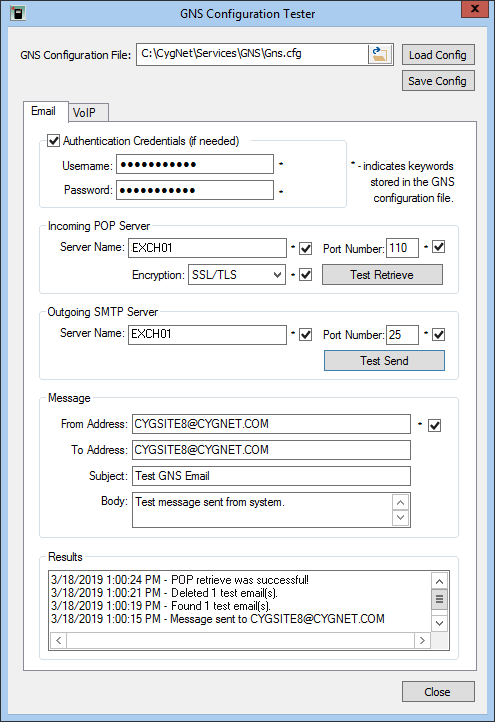Switch to the VoIP tab
This screenshot has height=722, width=495.
[88, 113]
